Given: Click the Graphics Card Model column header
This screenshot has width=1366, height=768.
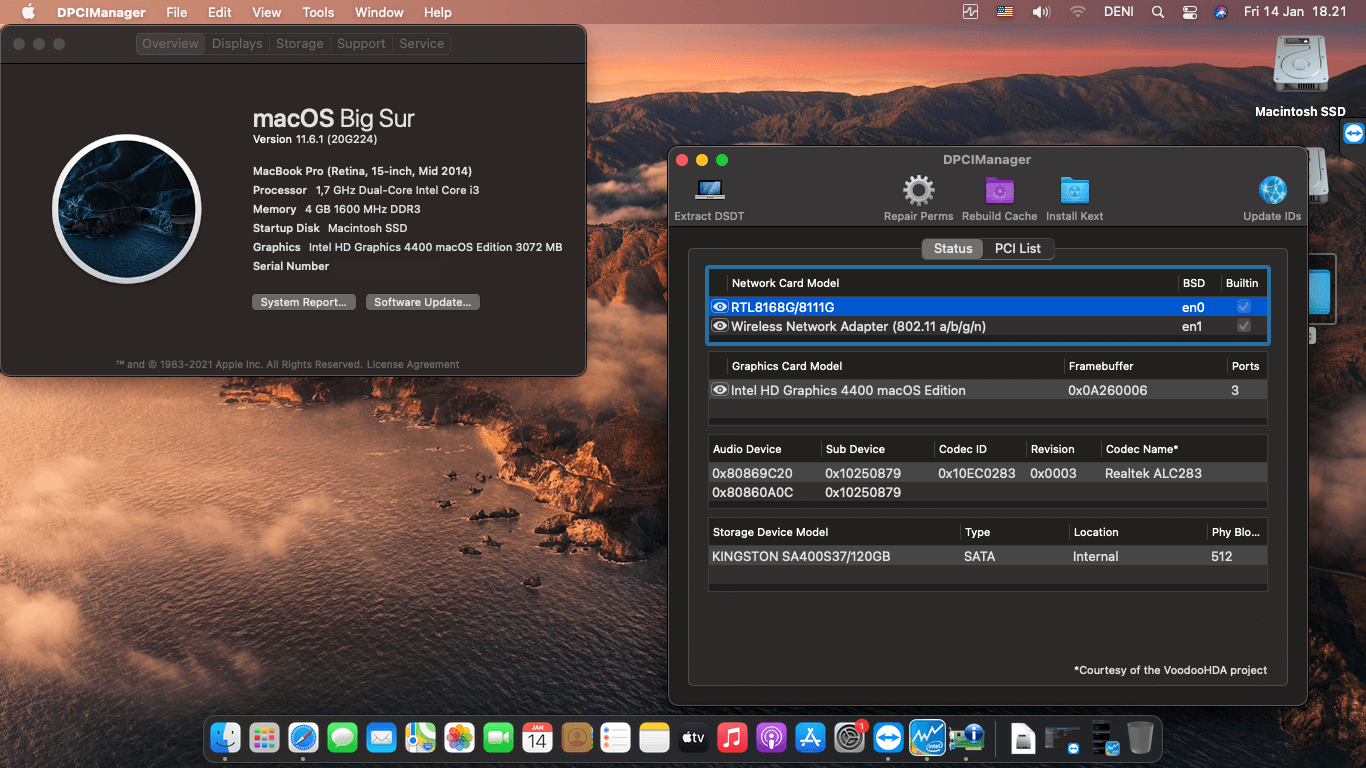Looking at the screenshot, I should pyautogui.click(x=787, y=366).
